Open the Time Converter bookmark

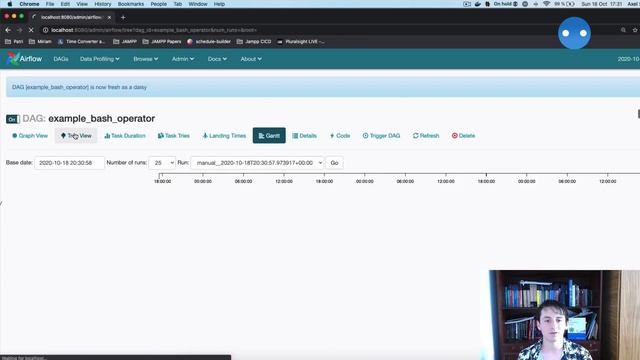81,42
